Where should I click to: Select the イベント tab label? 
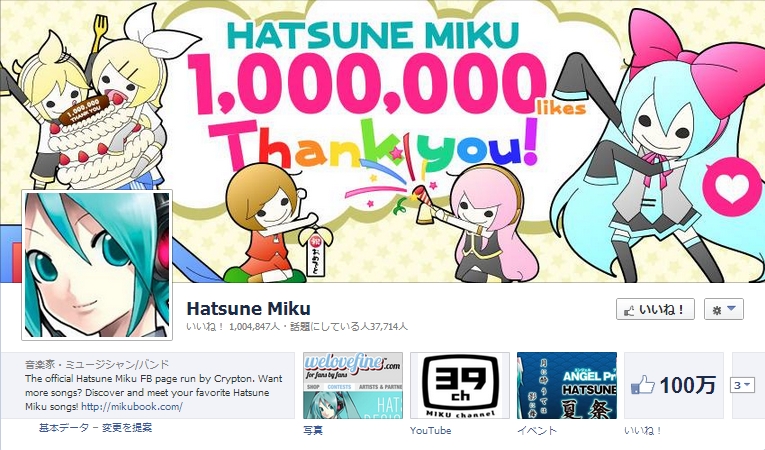pyautogui.click(x=537, y=430)
